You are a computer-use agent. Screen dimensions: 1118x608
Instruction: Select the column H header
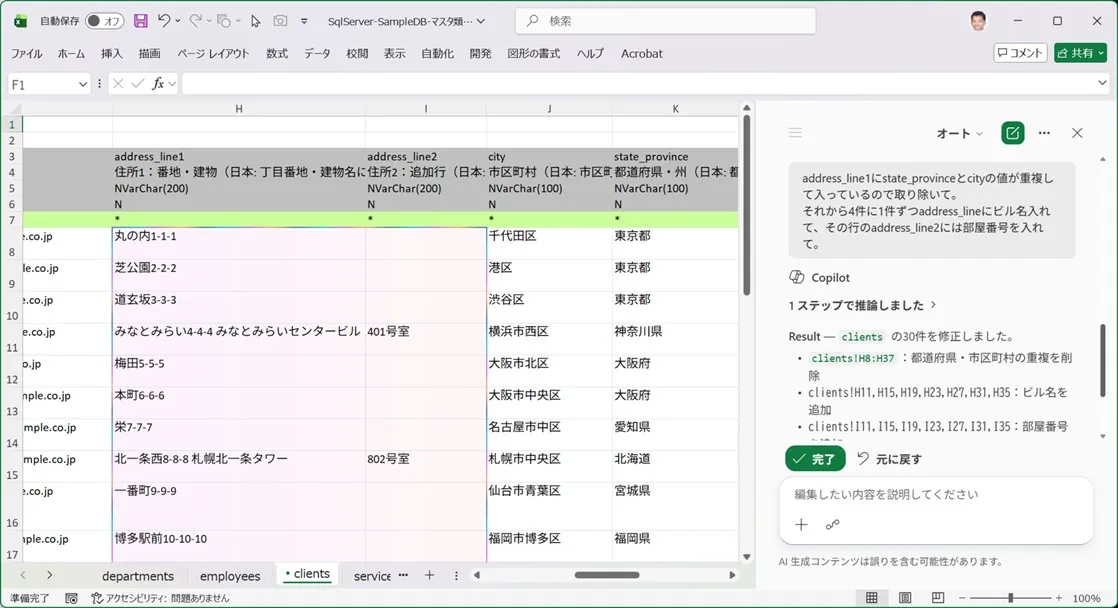pyautogui.click(x=239, y=109)
